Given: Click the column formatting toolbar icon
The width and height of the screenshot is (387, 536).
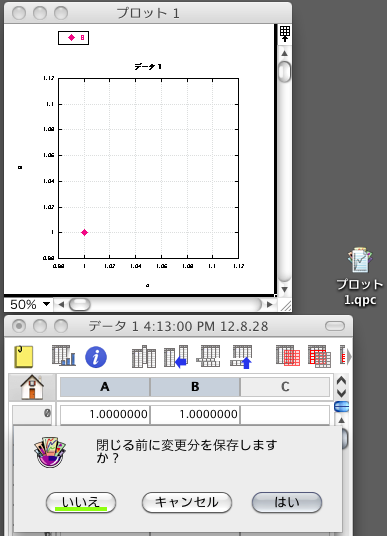Looking at the screenshot, I should tap(144, 357).
